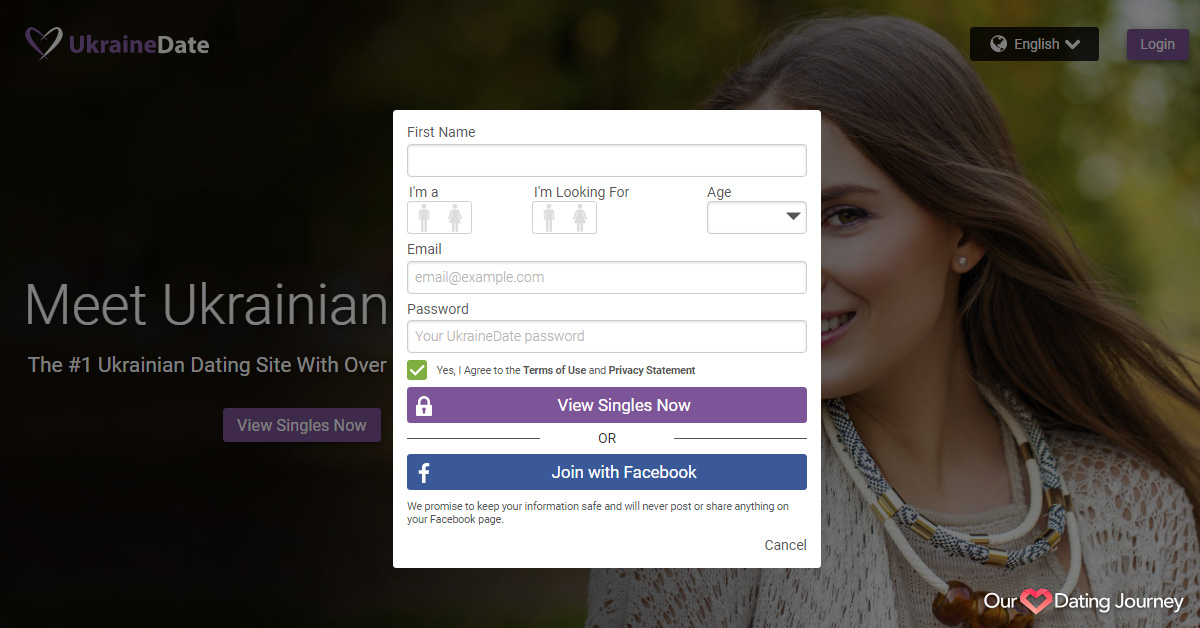Open the Privacy Statement link
The height and width of the screenshot is (628, 1200).
coord(651,370)
